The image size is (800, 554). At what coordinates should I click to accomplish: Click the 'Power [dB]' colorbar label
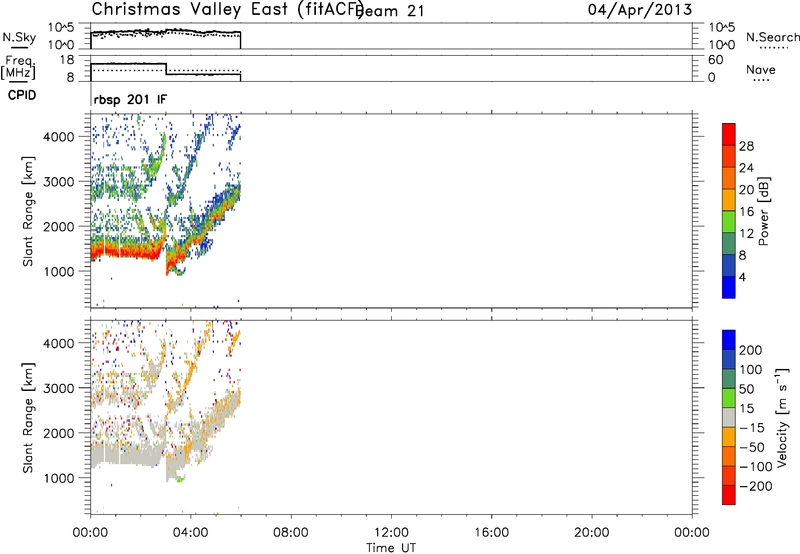point(764,211)
